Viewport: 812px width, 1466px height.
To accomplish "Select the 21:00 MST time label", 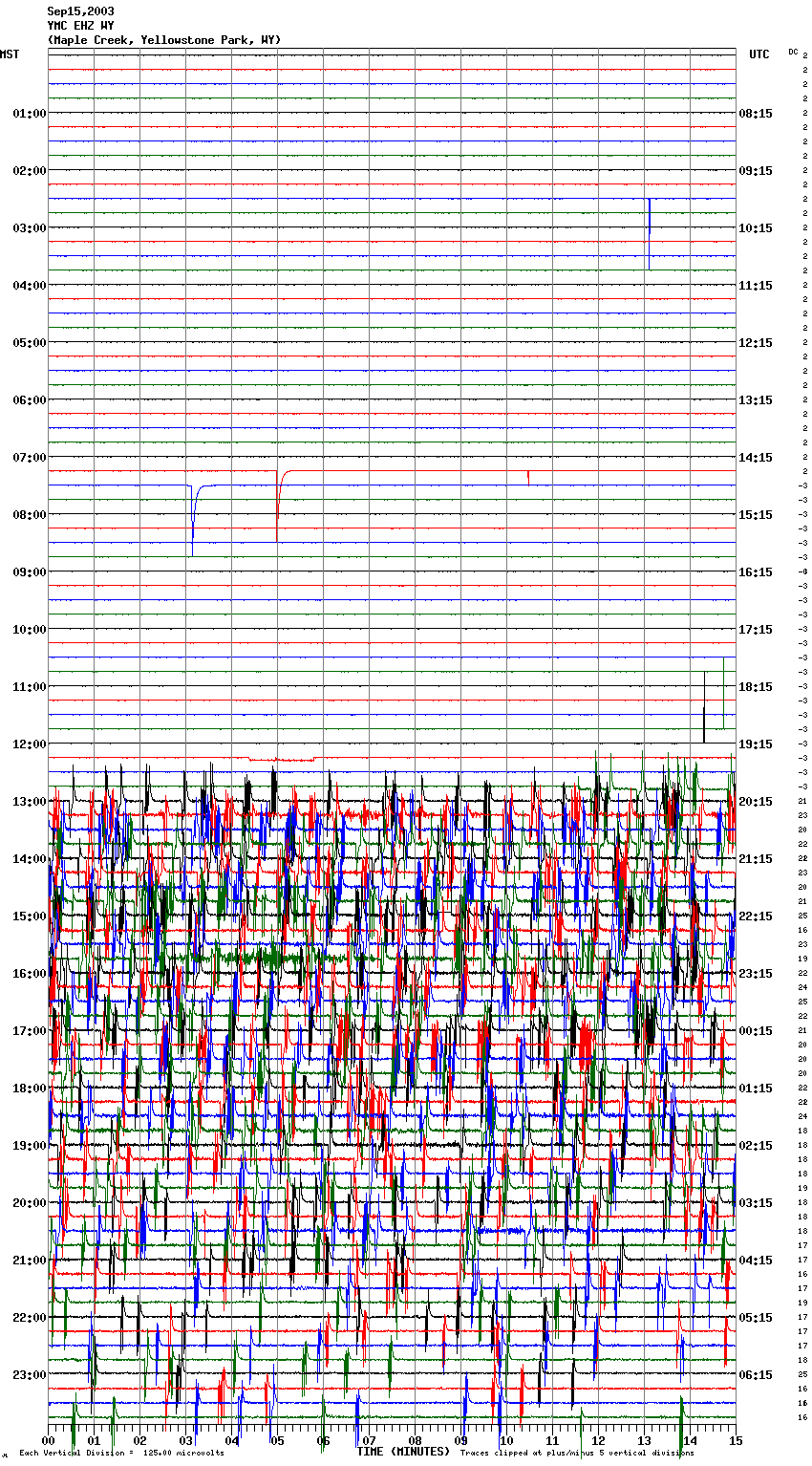I will [x=30, y=1261].
